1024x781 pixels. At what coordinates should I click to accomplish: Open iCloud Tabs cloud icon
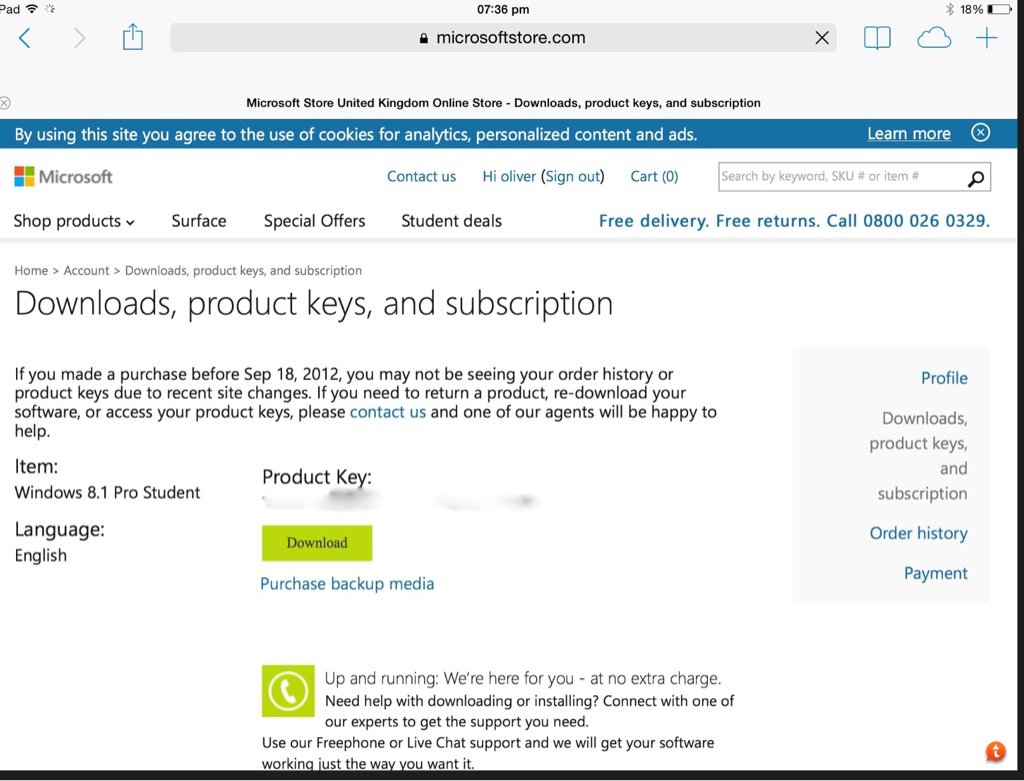coord(934,39)
